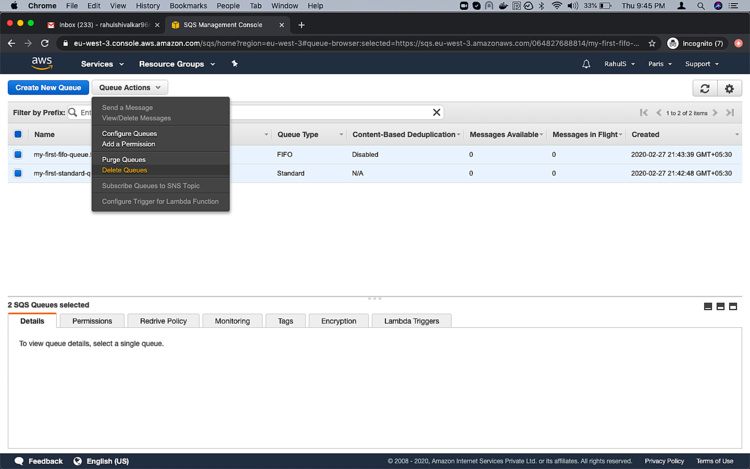This screenshot has height=469, width=750.
Task: Toggle the select-all queues checkbox
Action: (x=18, y=134)
